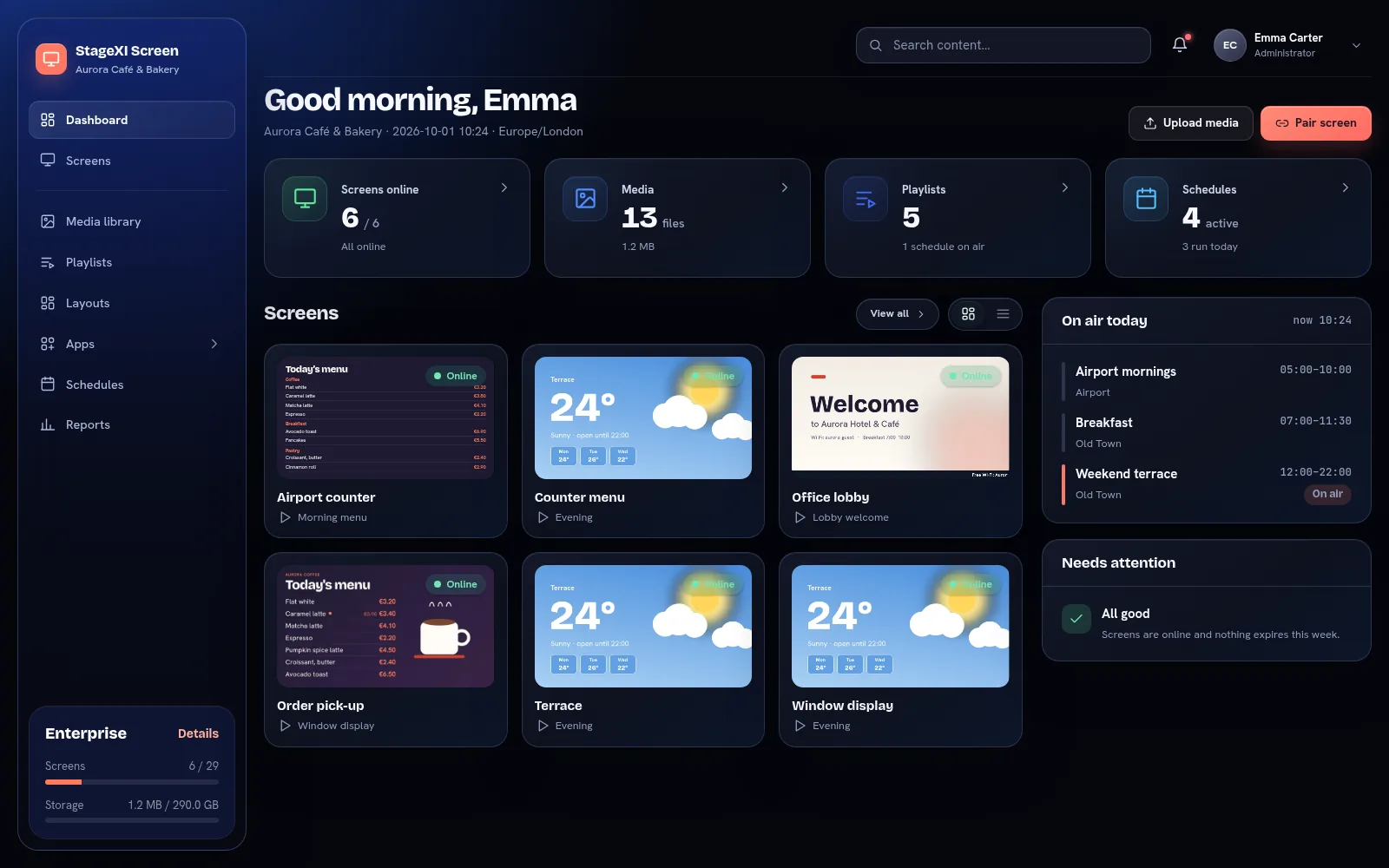Viewport: 1389px width, 868px height.
Task: Click the Pair screen button
Action: tap(1316, 123)
